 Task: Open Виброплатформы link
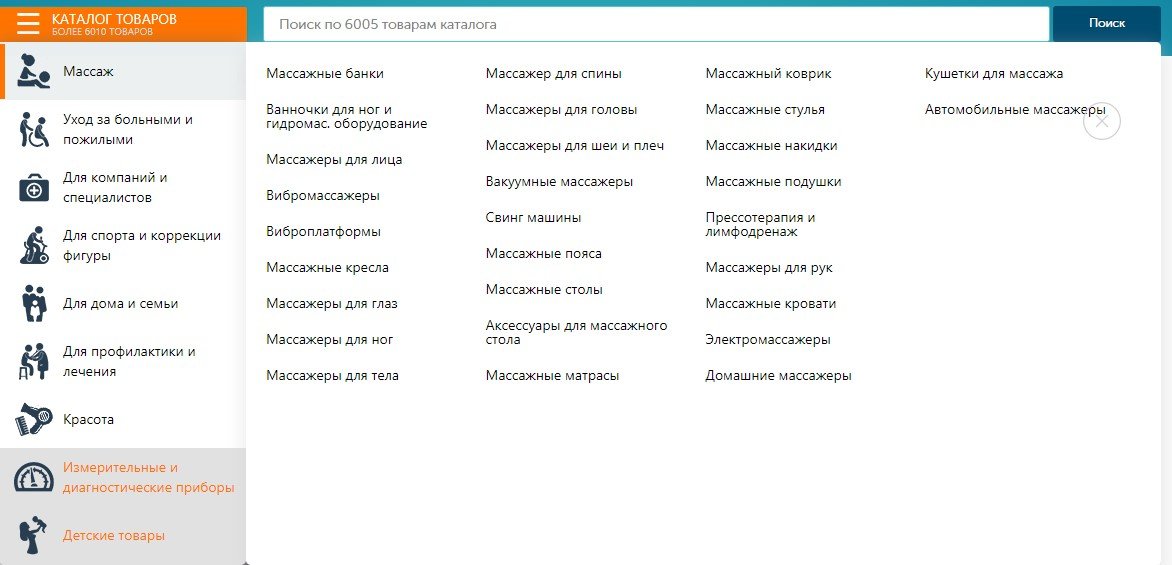[x=324, y=232]
